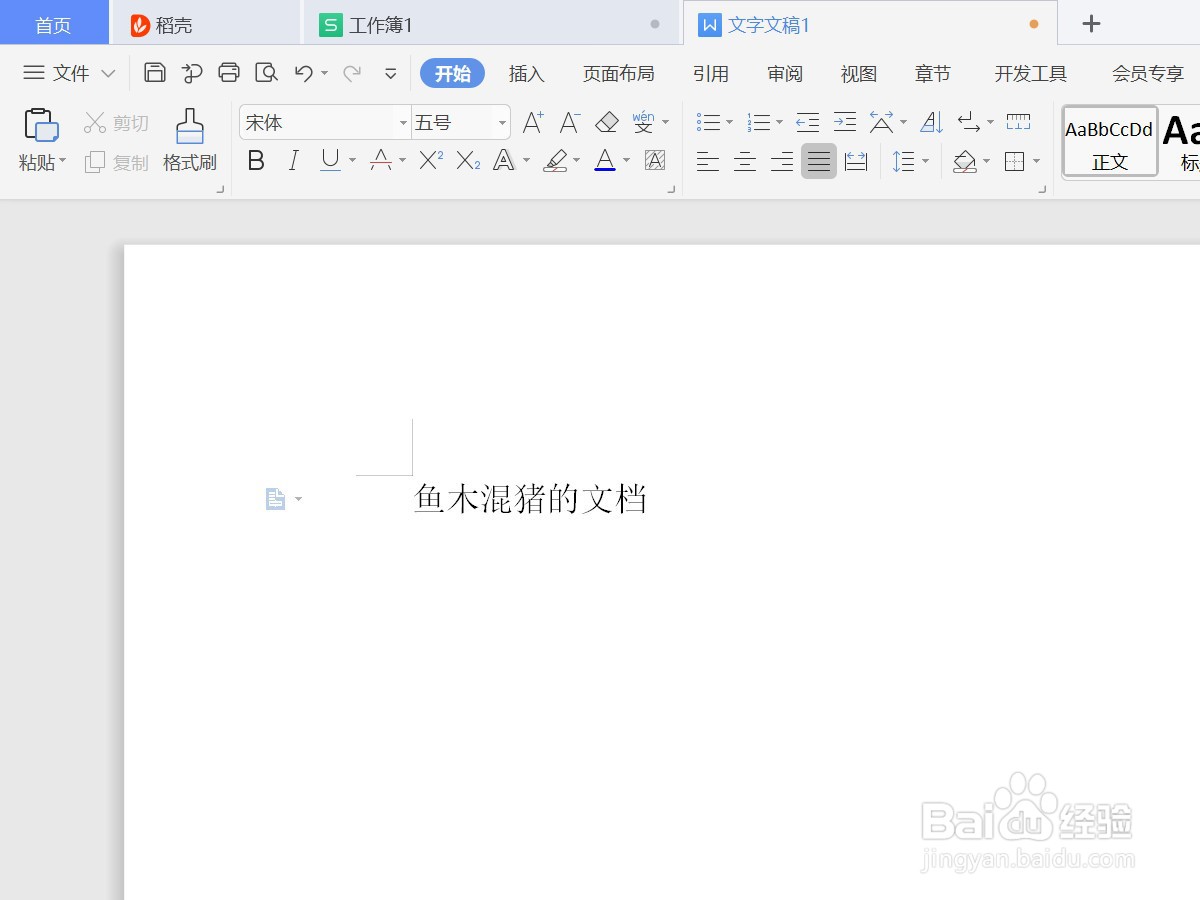The height and width of the screenshot is (900, 1200).
Task: Toggle underline on selected text
Action: tap(329, 161)
